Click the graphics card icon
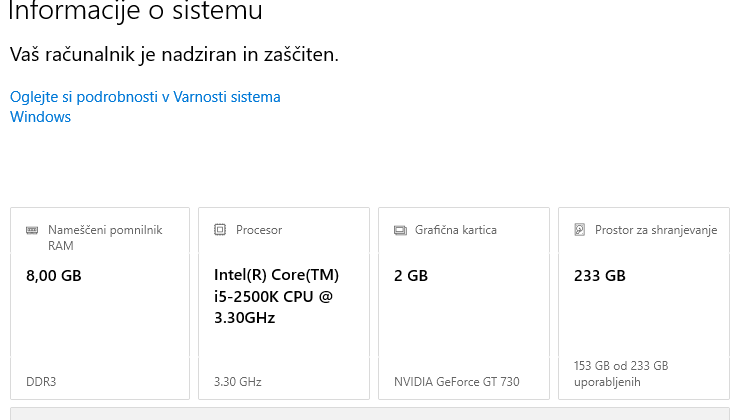The width and height of the screenshot is (742, 420). [400, 230]
